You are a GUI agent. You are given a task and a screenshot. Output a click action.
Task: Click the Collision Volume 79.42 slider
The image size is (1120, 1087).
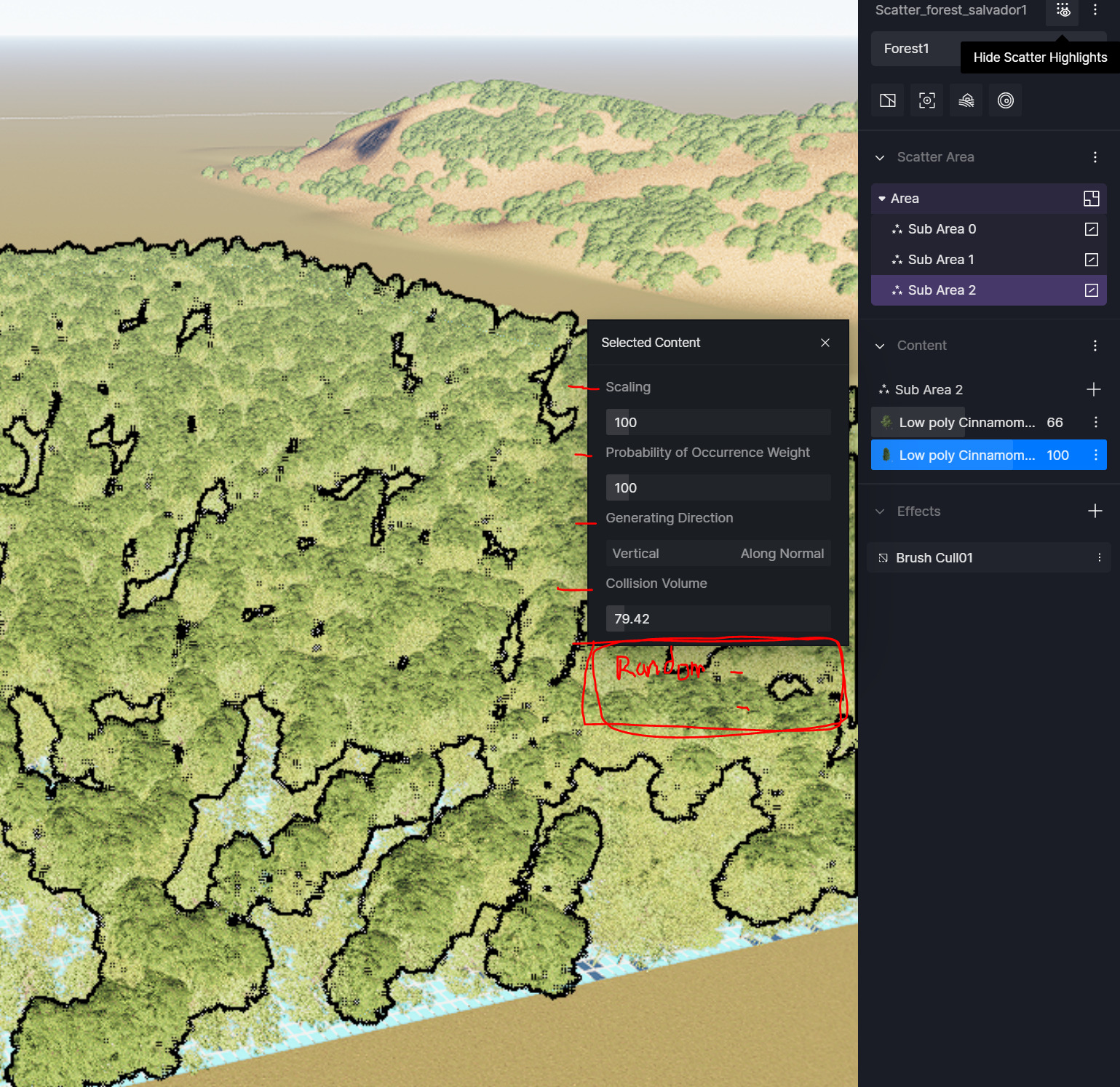tap(718, 619)
